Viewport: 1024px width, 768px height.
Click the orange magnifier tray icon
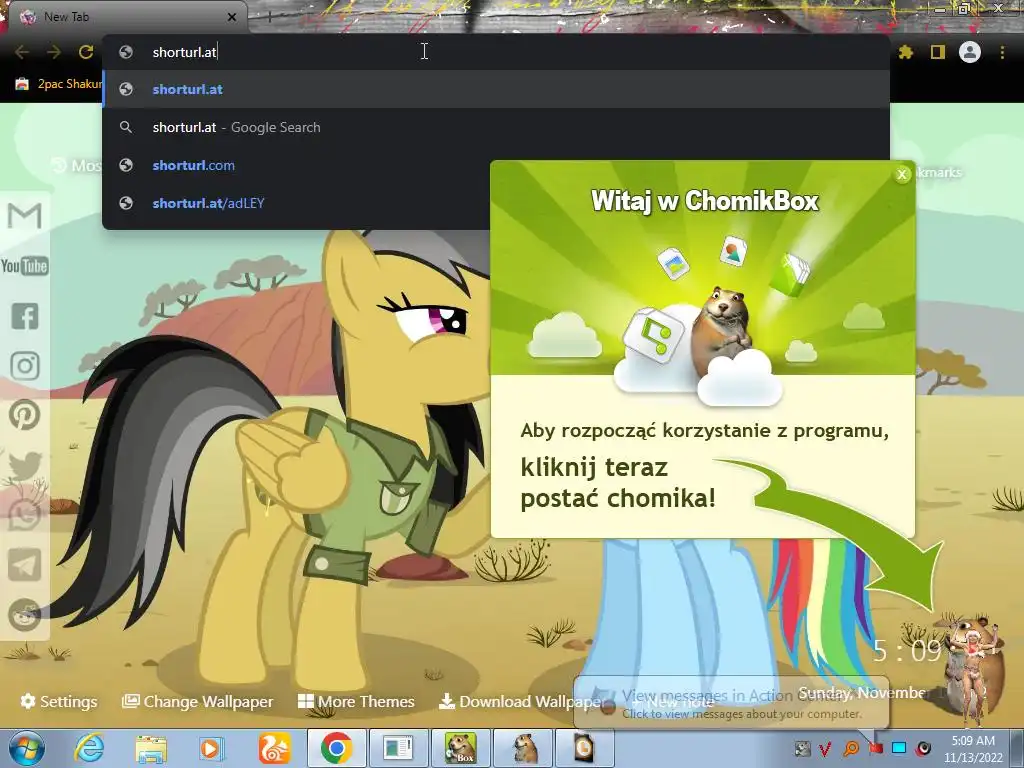pyautogui.click(x=852, y=748)
